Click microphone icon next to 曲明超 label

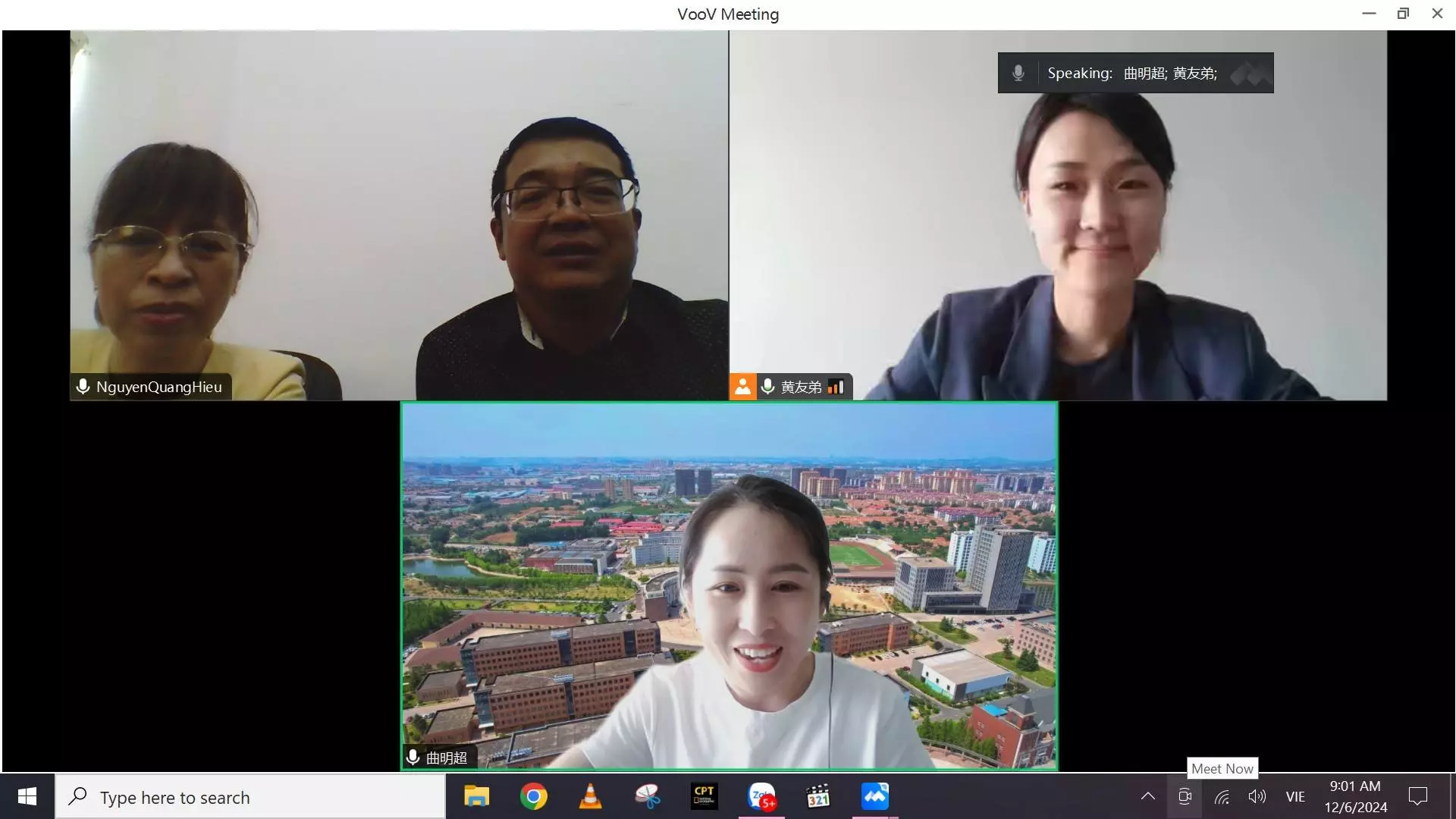click(x=413, y=757)
